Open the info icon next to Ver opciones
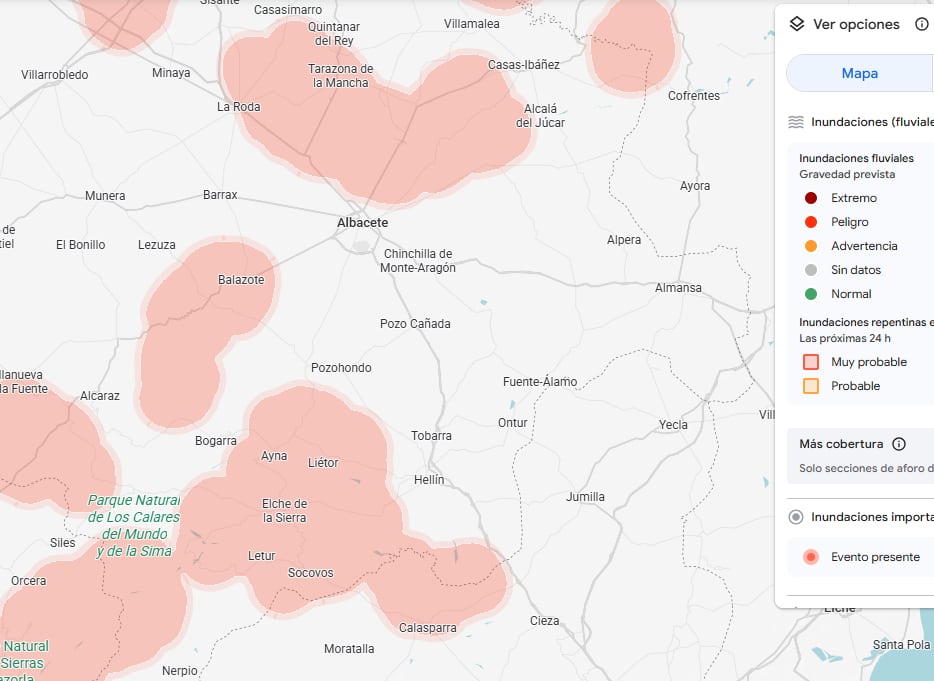 pyautogui.click(x=921, y=23)
